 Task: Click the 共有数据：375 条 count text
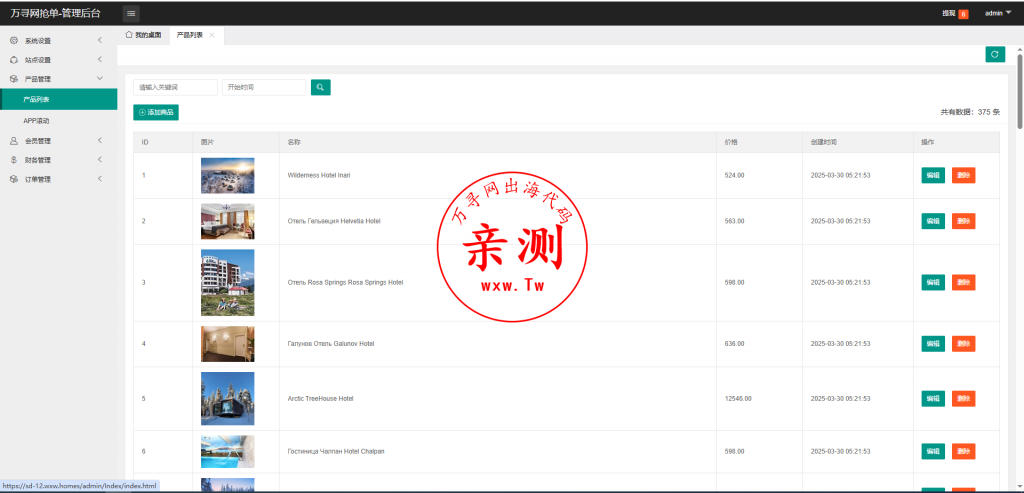(970, 112)
